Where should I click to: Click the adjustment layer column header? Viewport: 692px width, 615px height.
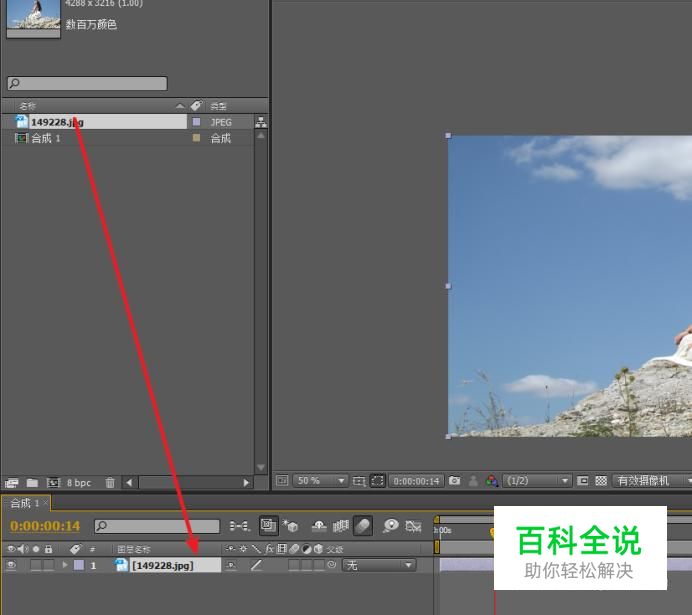306,549
